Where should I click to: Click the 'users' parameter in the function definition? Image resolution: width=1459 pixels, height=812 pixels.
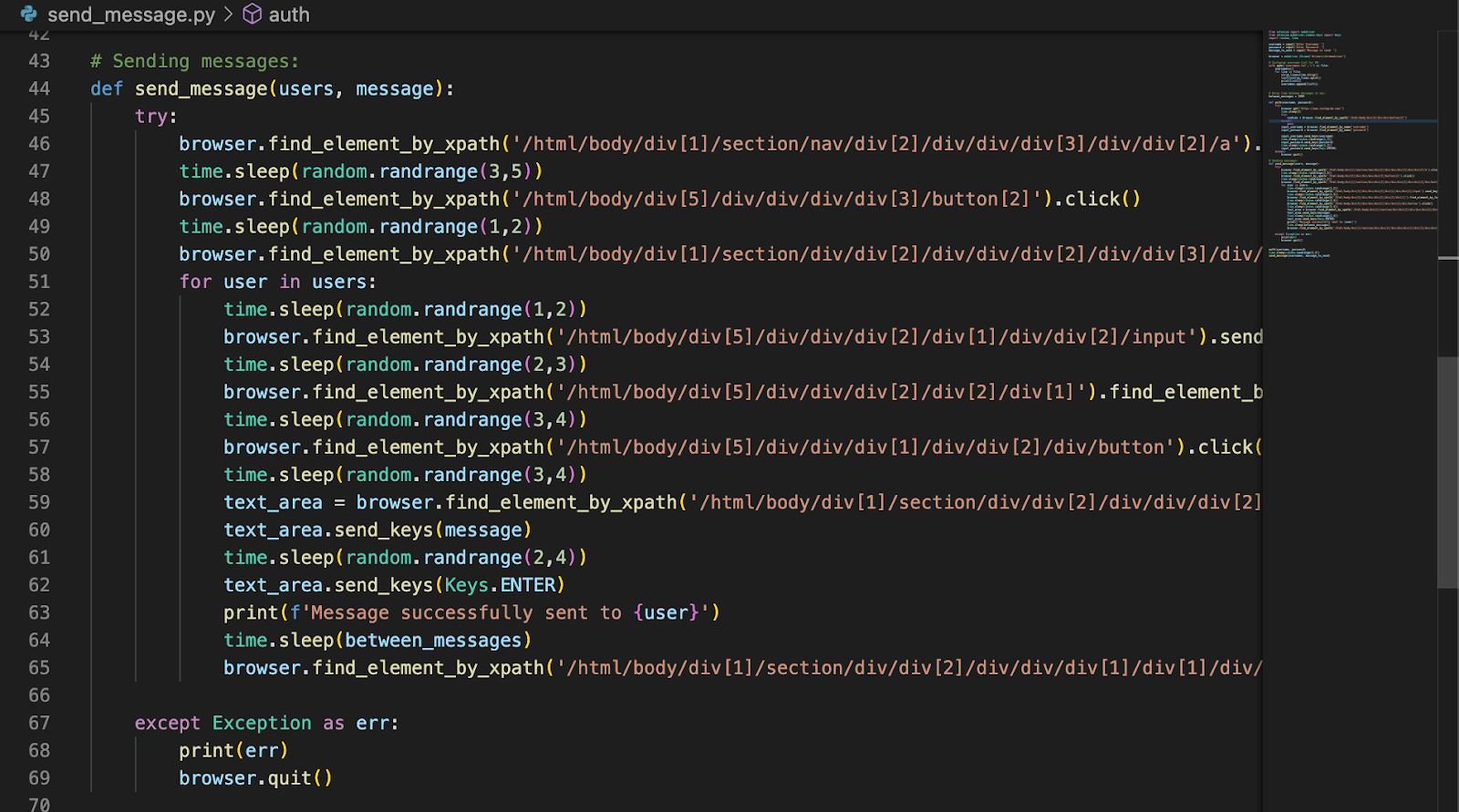[x=306, y=88]
